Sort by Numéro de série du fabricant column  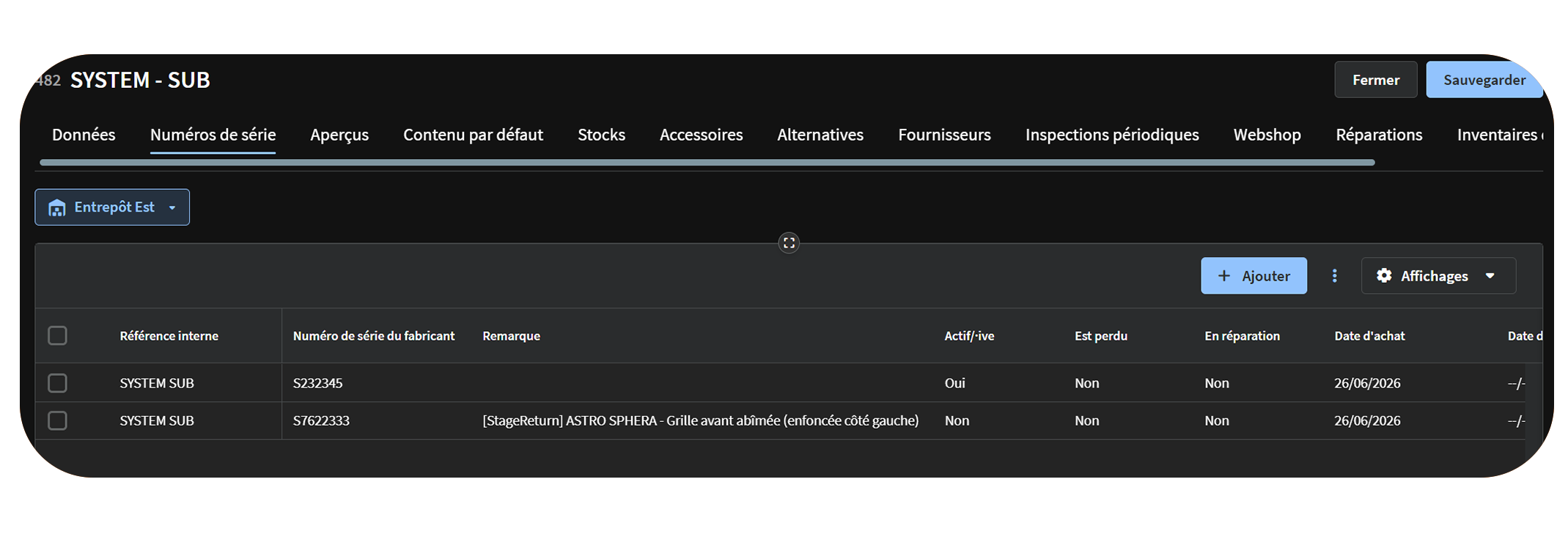point(374,335)
